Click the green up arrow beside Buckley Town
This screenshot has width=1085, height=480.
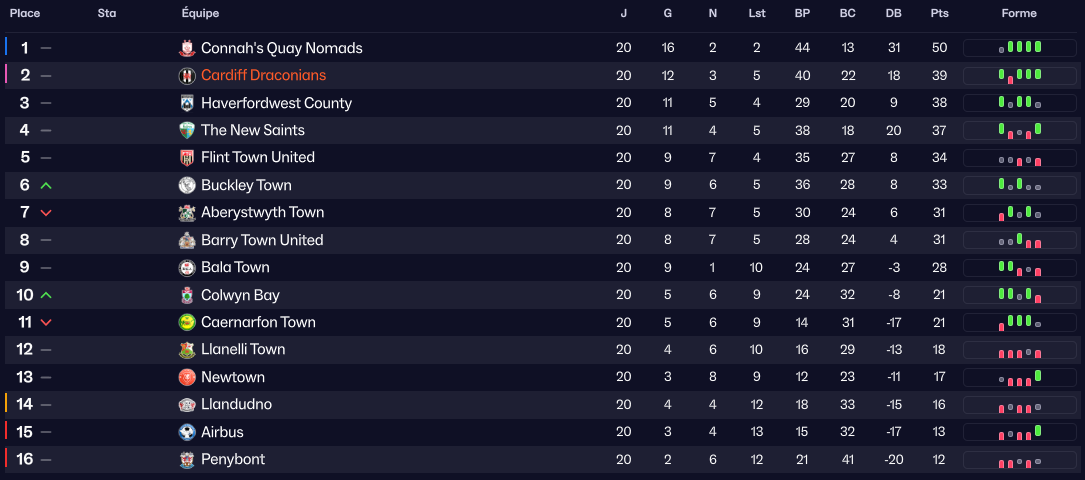(46, 185)
